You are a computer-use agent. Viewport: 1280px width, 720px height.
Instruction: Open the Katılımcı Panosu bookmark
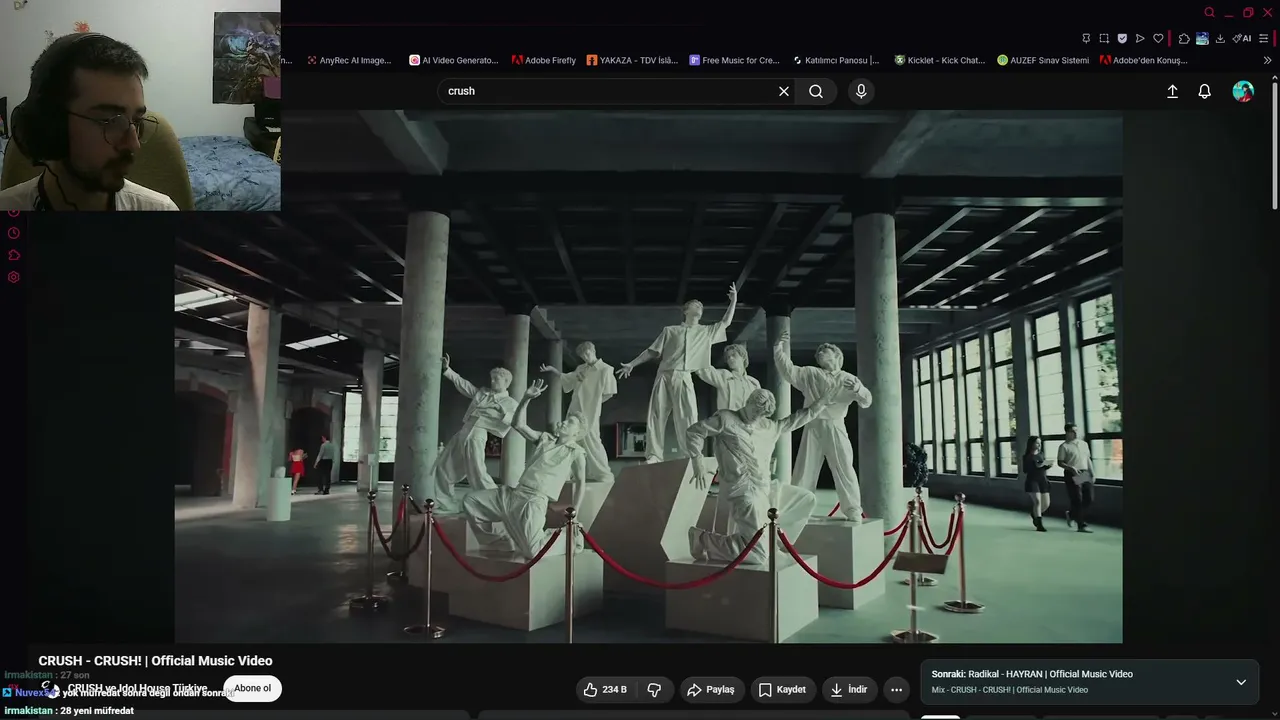[836, 60]
